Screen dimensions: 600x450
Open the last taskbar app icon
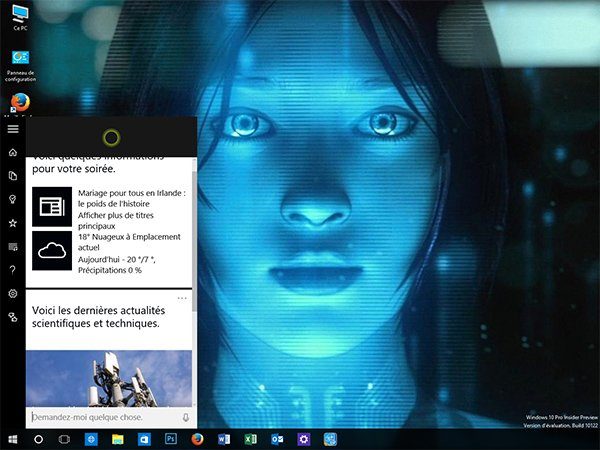tap(330, 439)
